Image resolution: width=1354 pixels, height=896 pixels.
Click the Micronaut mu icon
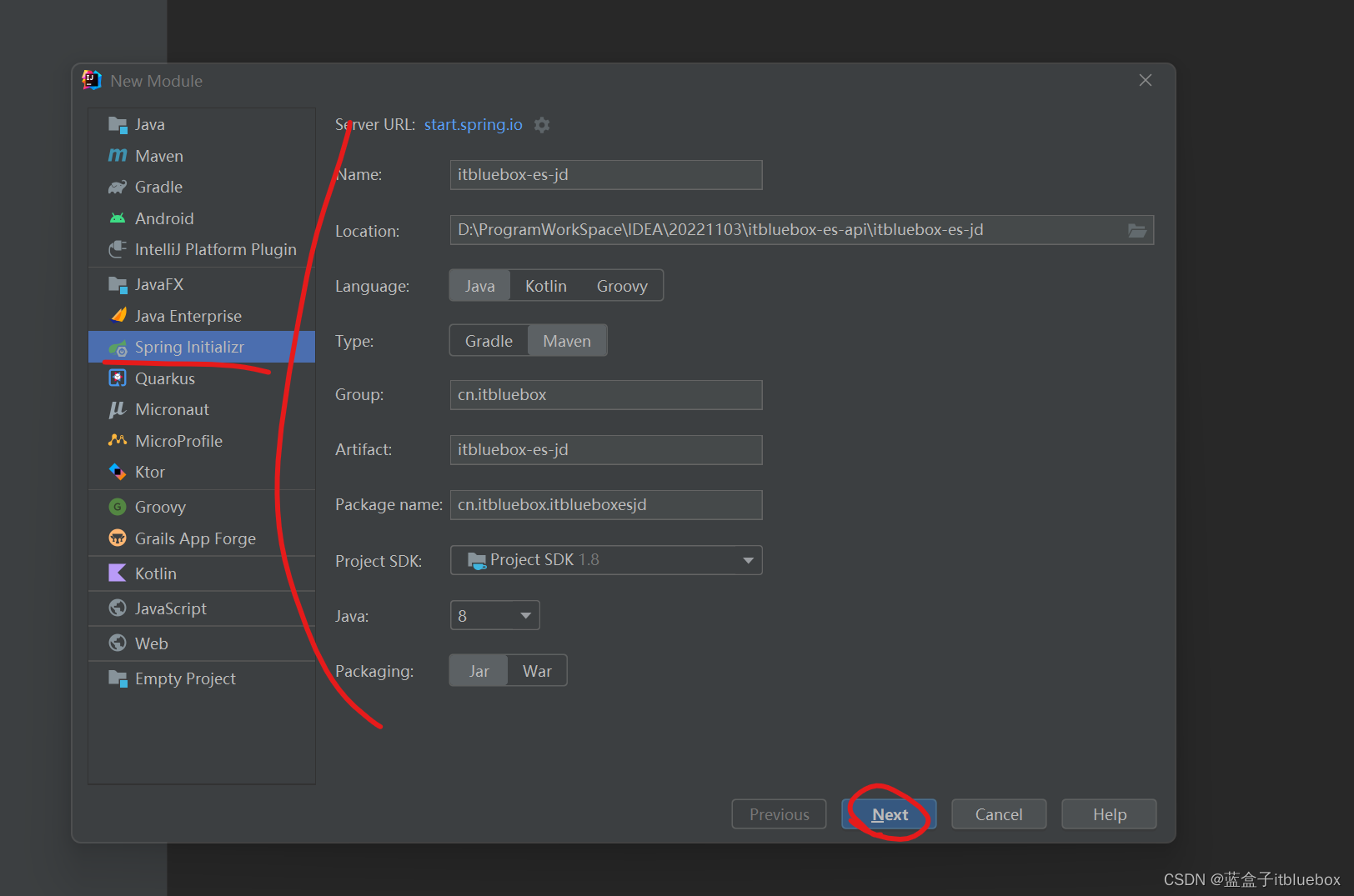tap(118, 409)
